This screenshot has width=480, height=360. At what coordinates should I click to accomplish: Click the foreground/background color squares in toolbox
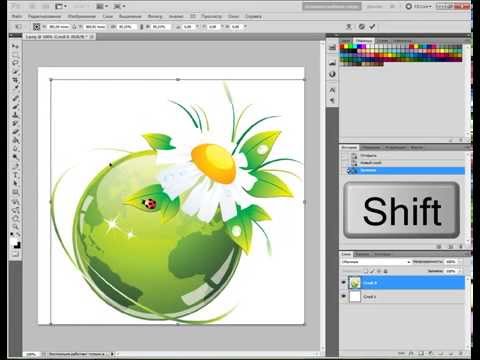[16, 243]
